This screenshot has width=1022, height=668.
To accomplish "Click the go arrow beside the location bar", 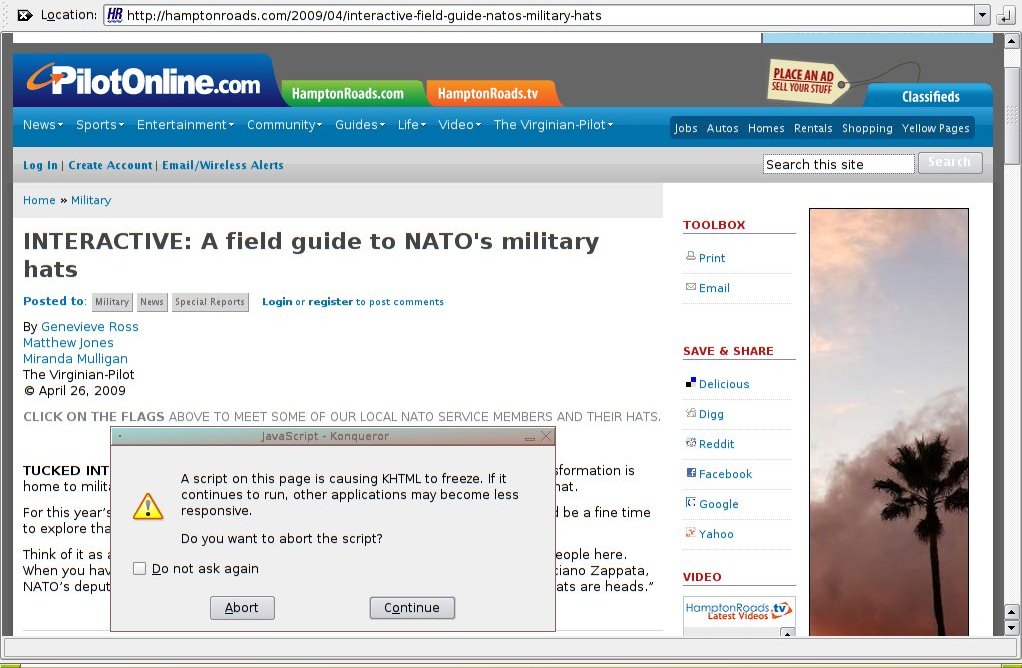I will (1007, 15).
